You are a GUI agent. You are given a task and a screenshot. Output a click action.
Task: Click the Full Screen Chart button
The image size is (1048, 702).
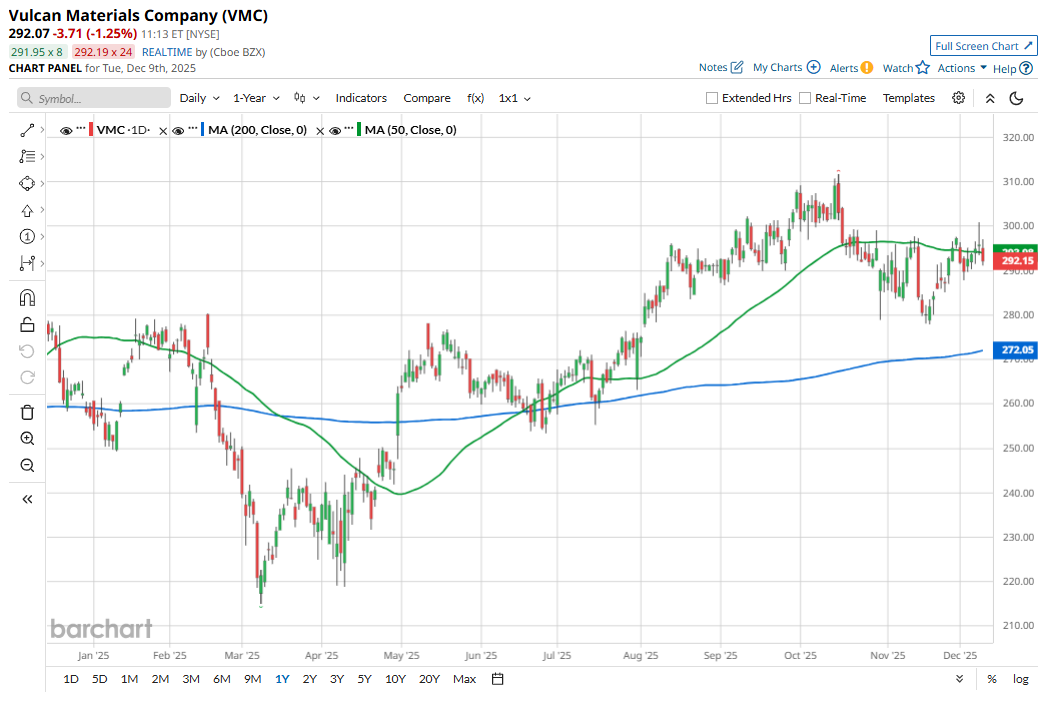click(x=983, y=46)
